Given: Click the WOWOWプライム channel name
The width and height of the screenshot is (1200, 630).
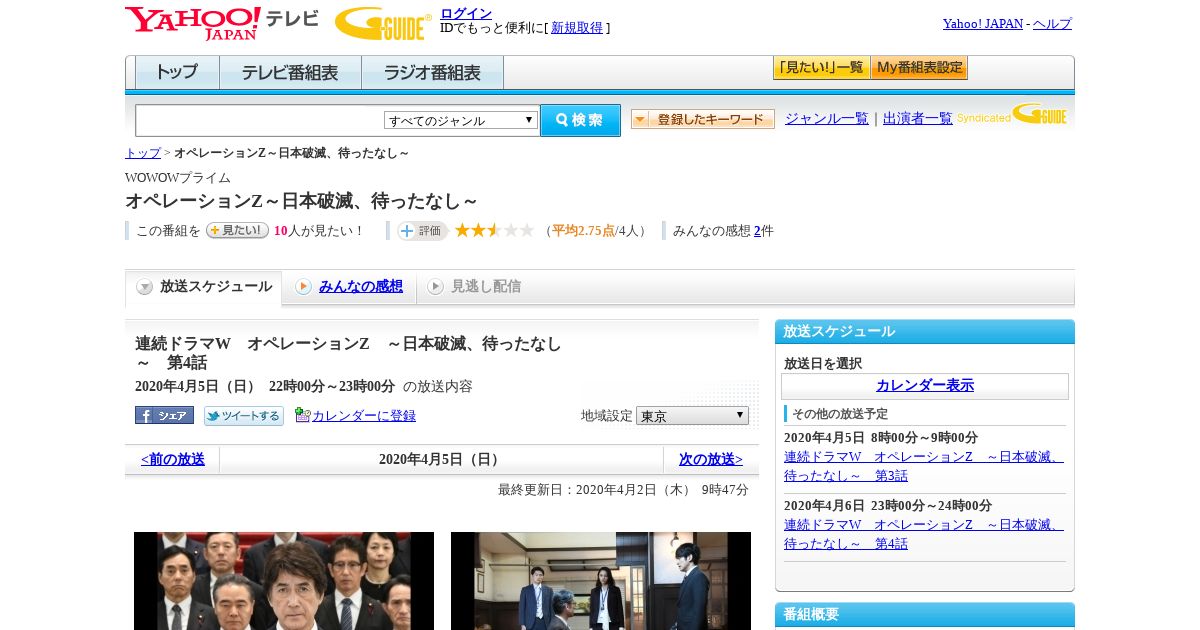Looking at the screenshot, I should (x=178, y=178).
